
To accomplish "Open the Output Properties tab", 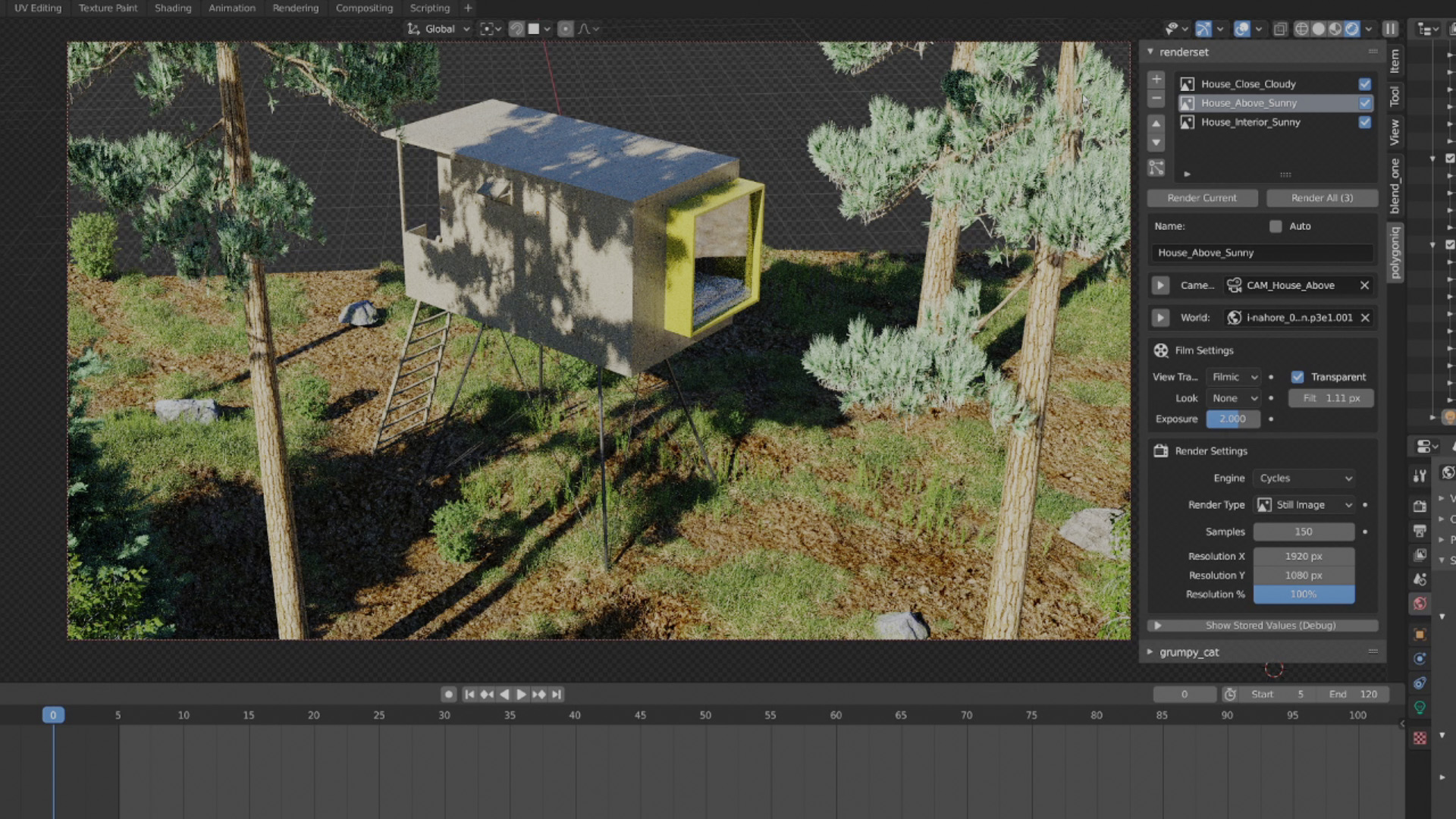I will pos(1420,530).
